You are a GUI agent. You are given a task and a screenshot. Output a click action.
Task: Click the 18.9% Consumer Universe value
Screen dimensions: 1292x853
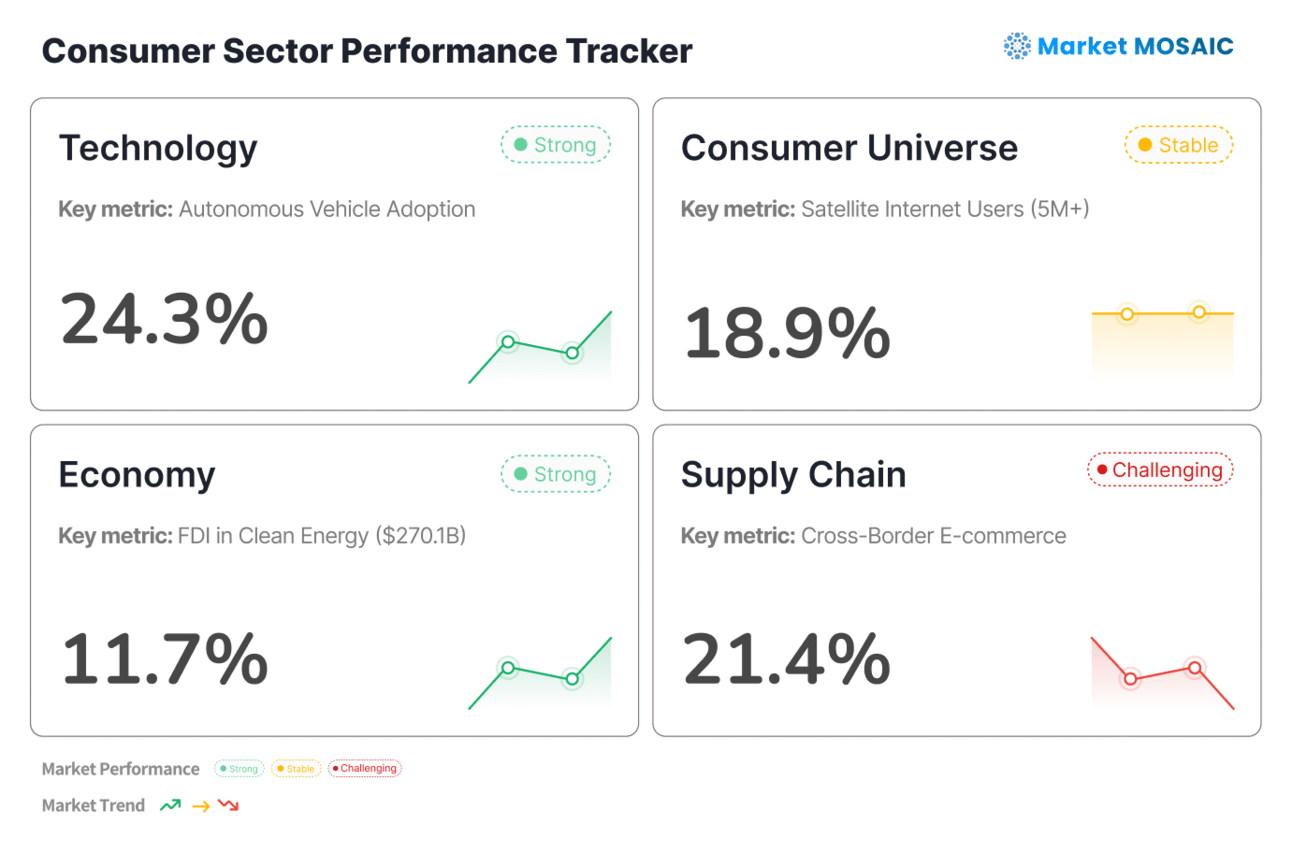point(786,333)
